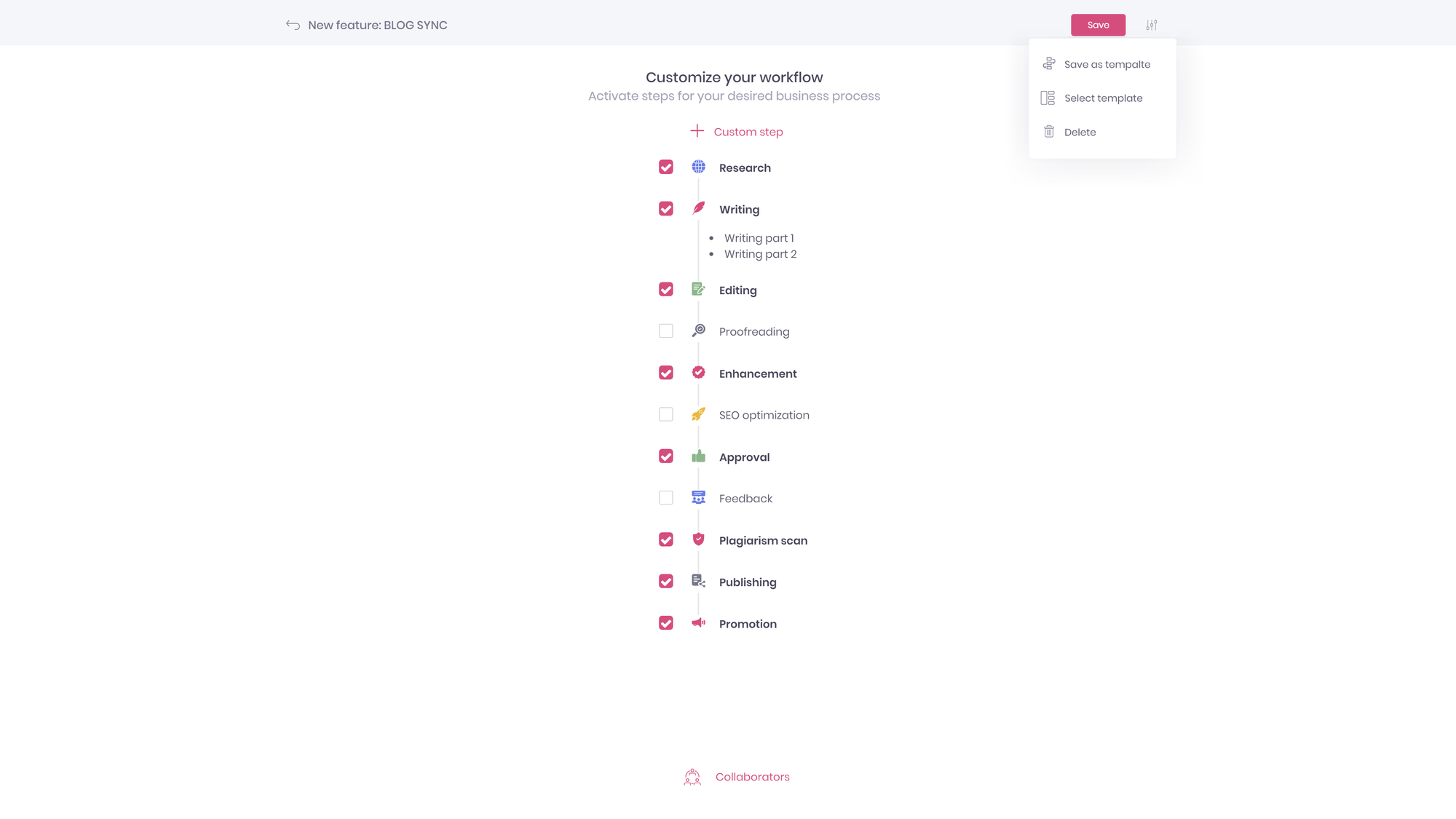Toggle the Feedback step checkbox
This screenshot has width=1456, height=819.
(x=666, y=498)
